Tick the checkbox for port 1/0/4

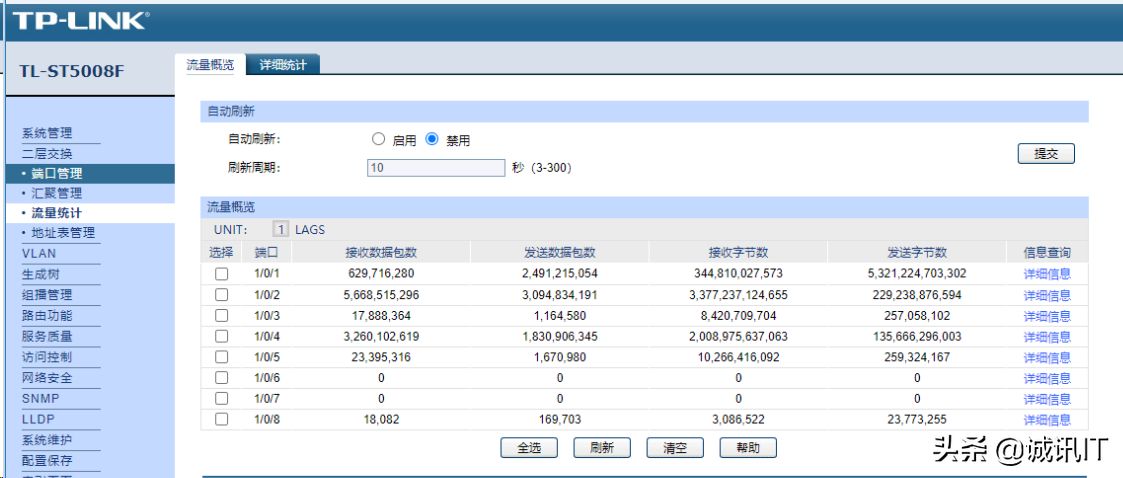[222, 337]
